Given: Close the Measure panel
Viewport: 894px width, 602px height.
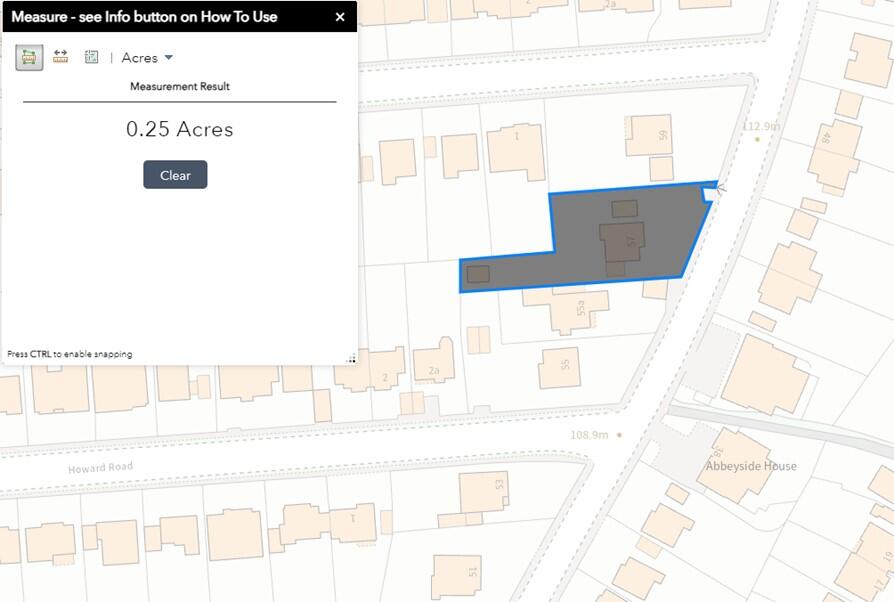Looking at the screenshot, I should pyautogui.click(x=340, y=17).
